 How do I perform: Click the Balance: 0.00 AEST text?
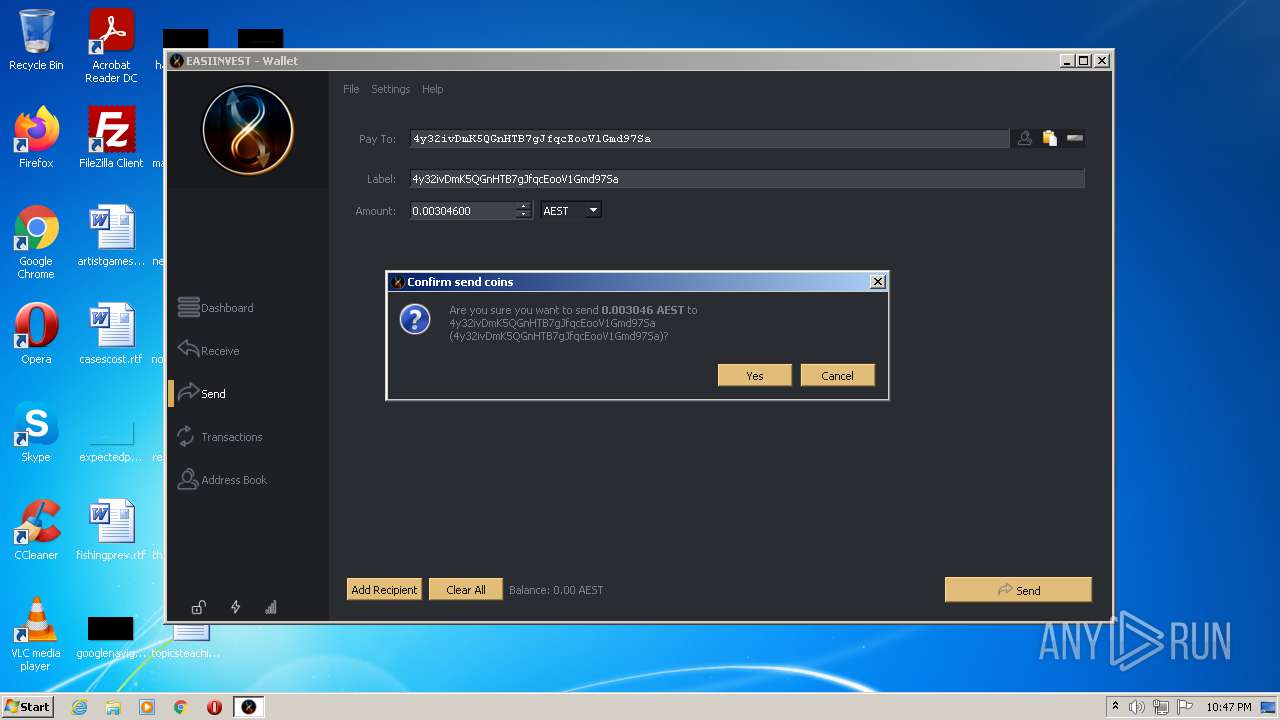[x=556, y=590]
